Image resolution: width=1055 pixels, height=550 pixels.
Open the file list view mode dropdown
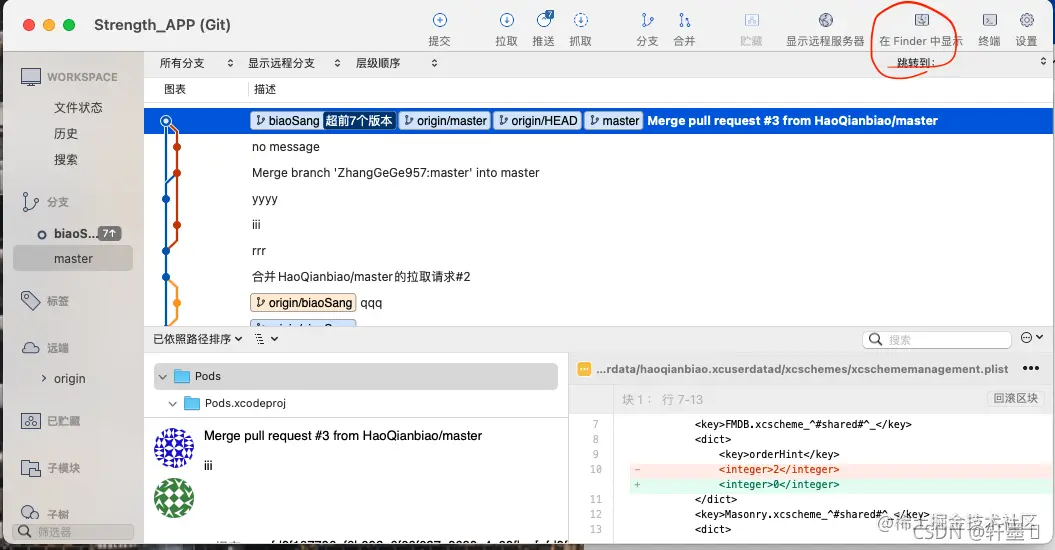point(266,339)
